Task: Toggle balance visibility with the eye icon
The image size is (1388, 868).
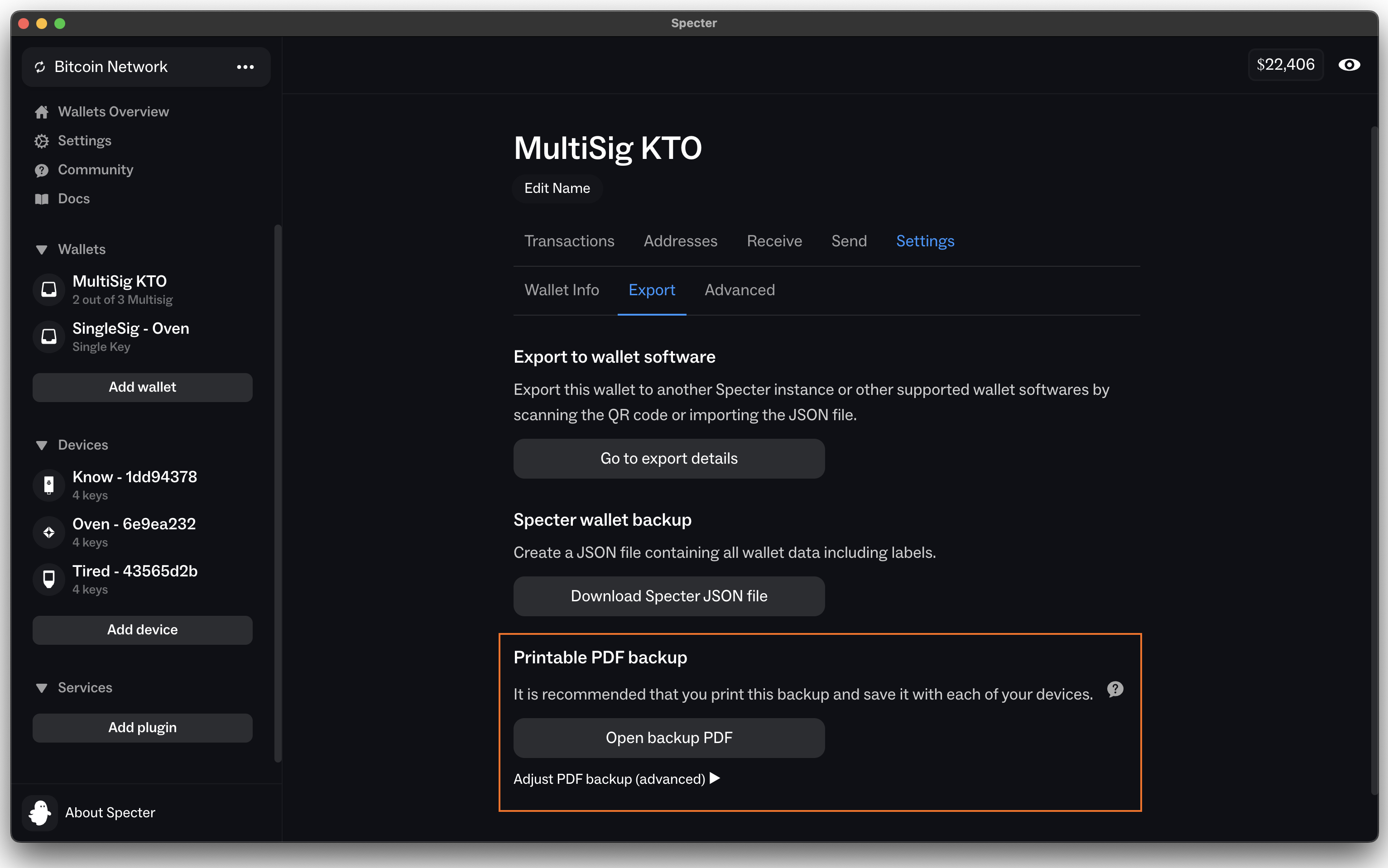Action: 1349,65
